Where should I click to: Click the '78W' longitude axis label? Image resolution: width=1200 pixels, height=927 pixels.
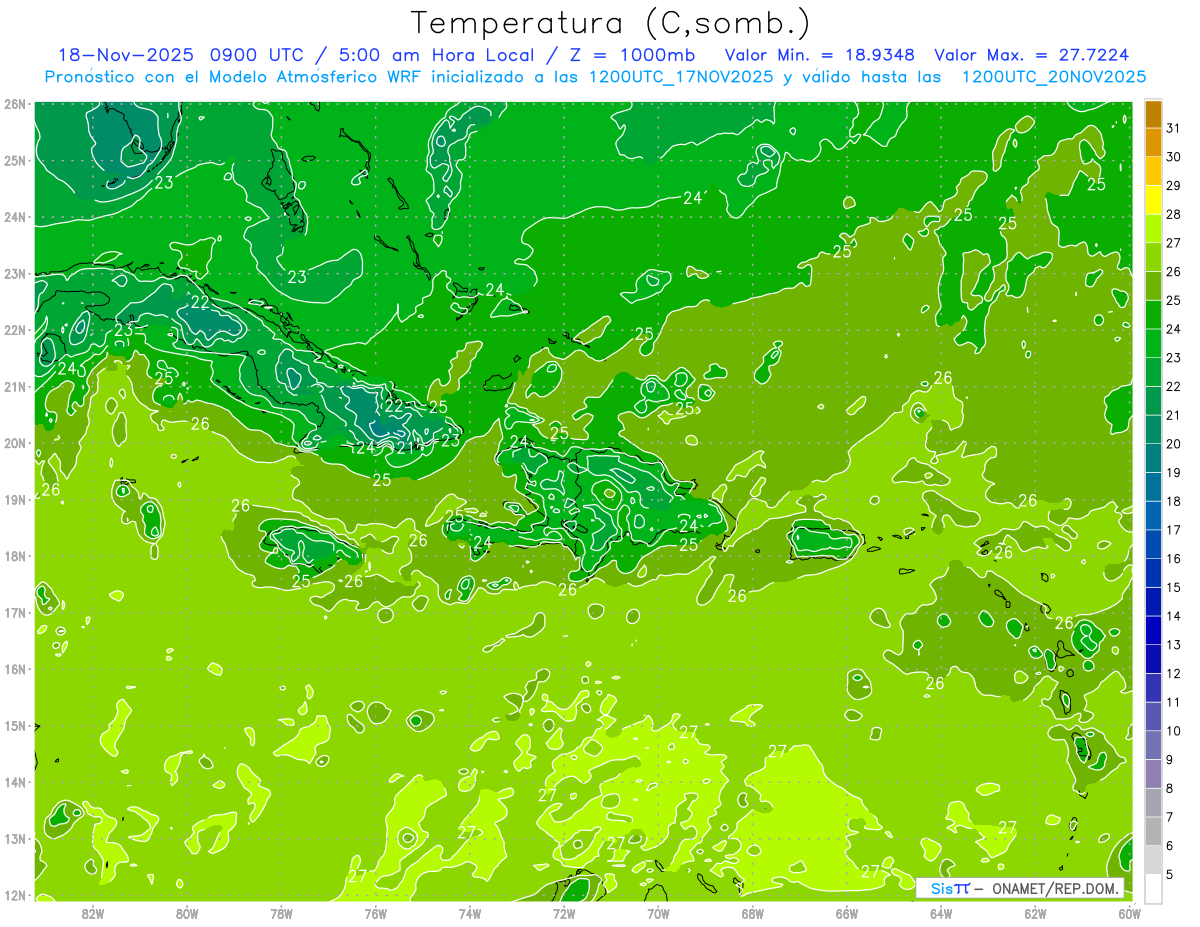click(x=281, y=913)
